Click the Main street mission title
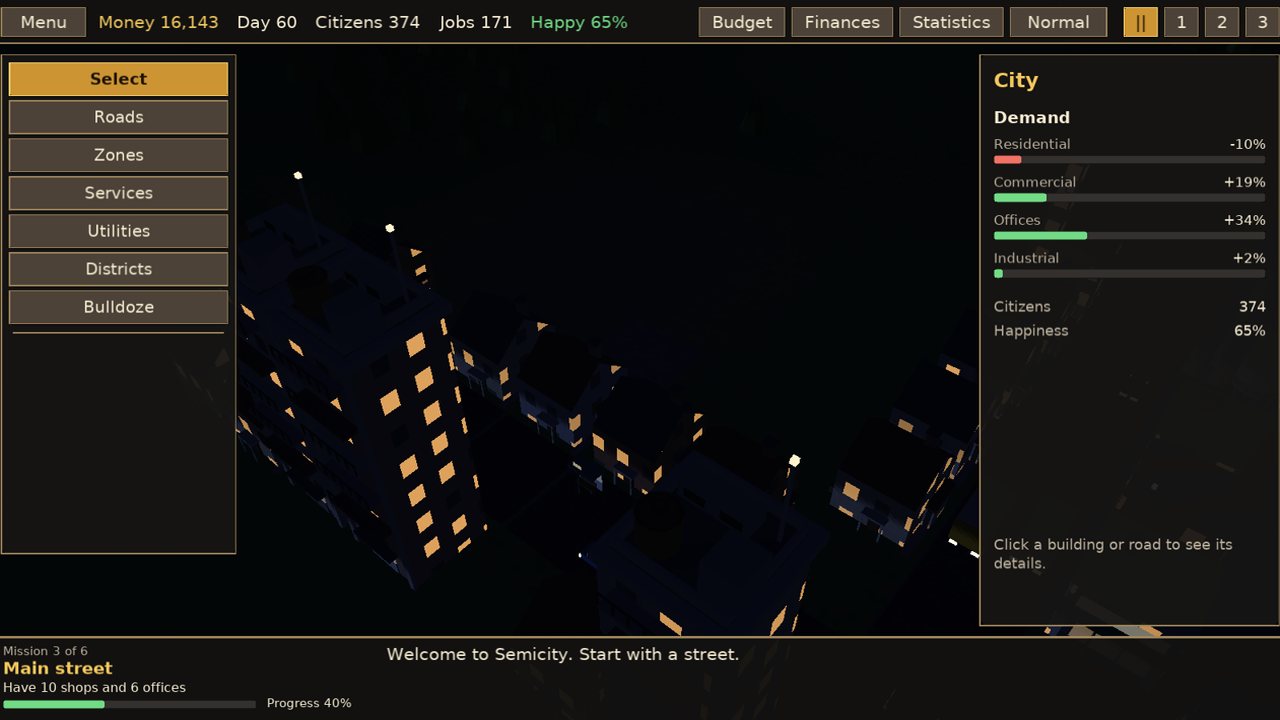 pos(58,668)
